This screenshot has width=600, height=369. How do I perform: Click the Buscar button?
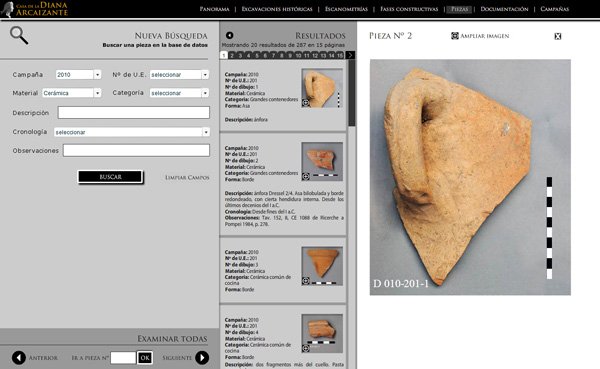coord(110,177)
